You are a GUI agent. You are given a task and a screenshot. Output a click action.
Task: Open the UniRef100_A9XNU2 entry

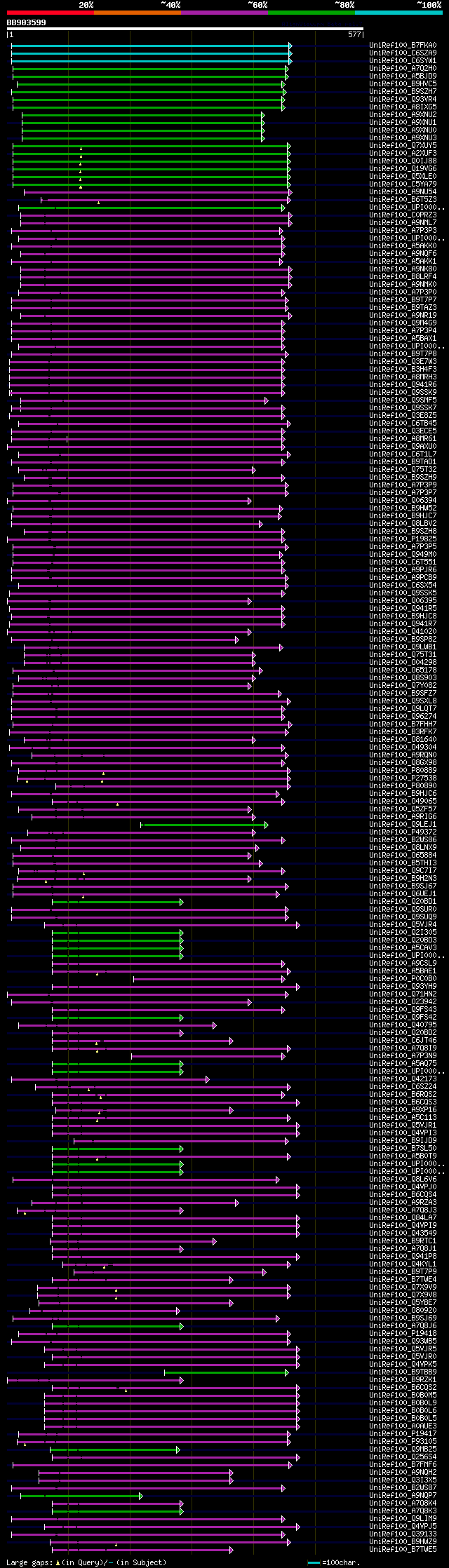coord(403,114)
